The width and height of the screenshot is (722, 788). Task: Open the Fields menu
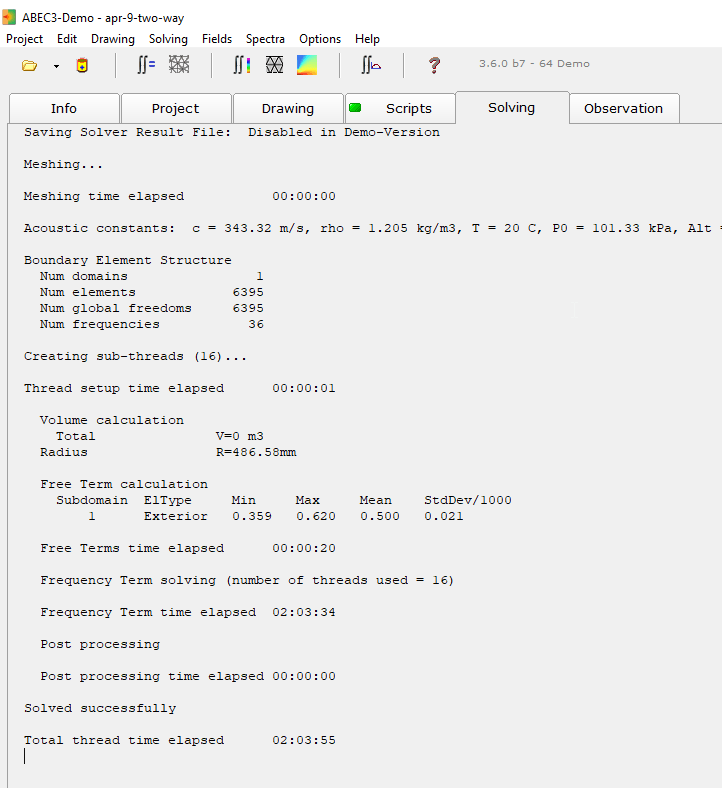[217, 39]
